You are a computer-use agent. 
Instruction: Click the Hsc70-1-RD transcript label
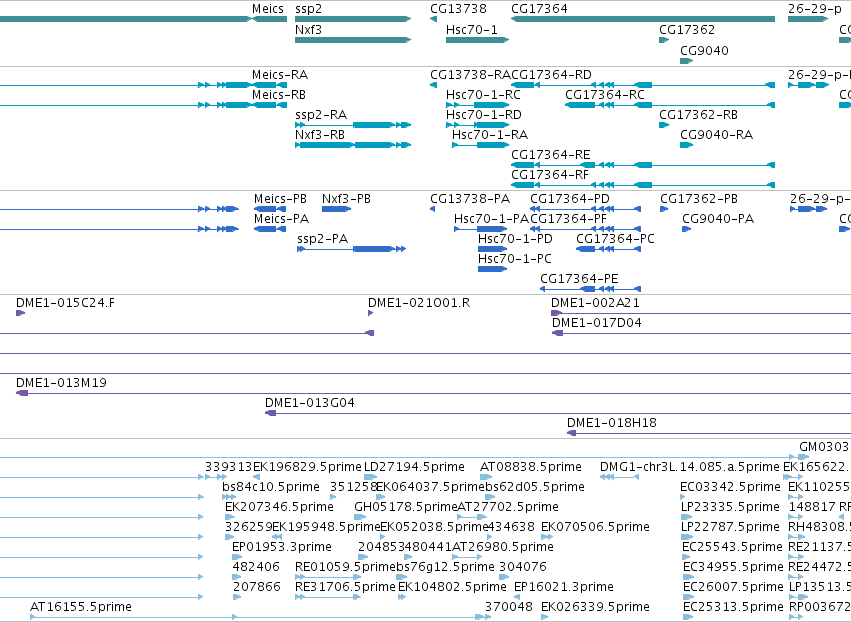[x=484, y=115]
